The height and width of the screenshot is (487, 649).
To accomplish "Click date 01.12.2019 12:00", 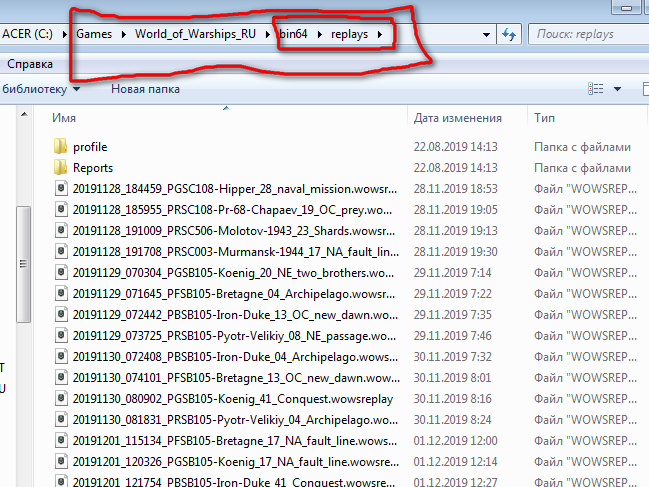I will pos(455,441).
